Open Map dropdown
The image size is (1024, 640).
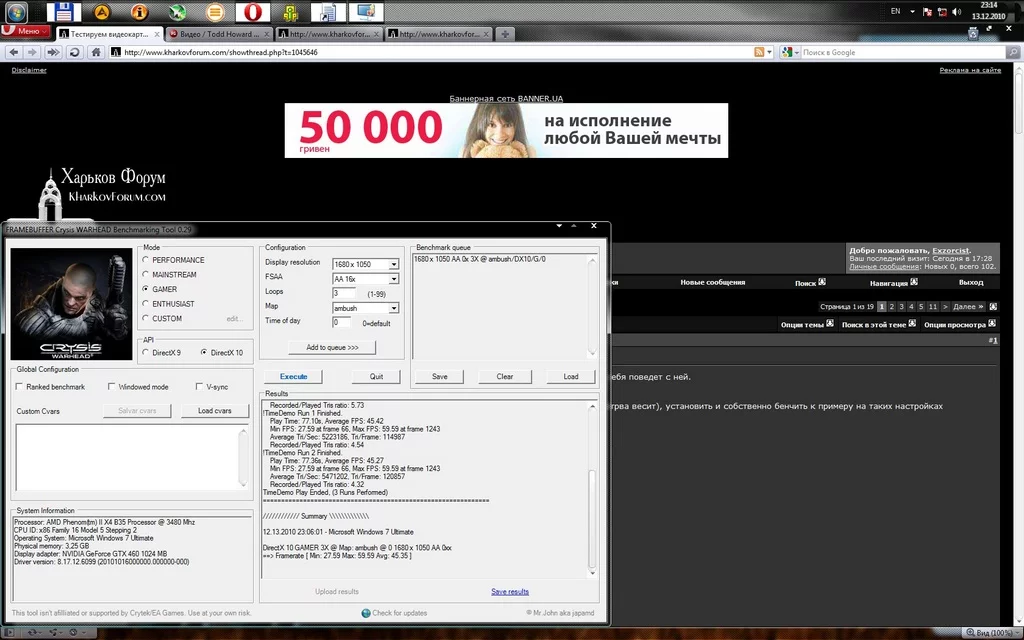[394, 308]
